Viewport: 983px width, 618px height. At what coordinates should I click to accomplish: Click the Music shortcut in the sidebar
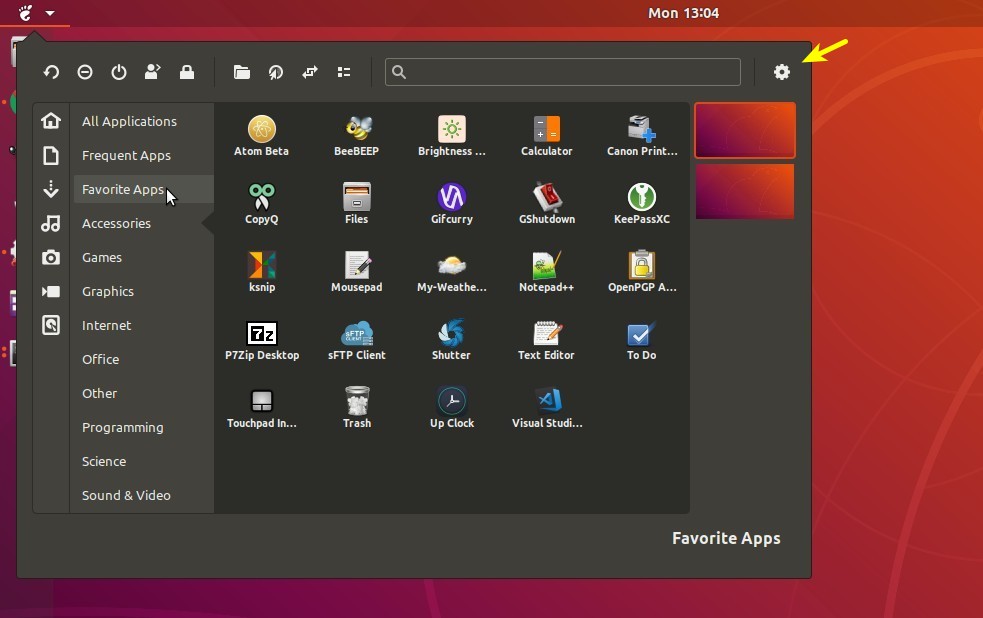tap(51, 223)
